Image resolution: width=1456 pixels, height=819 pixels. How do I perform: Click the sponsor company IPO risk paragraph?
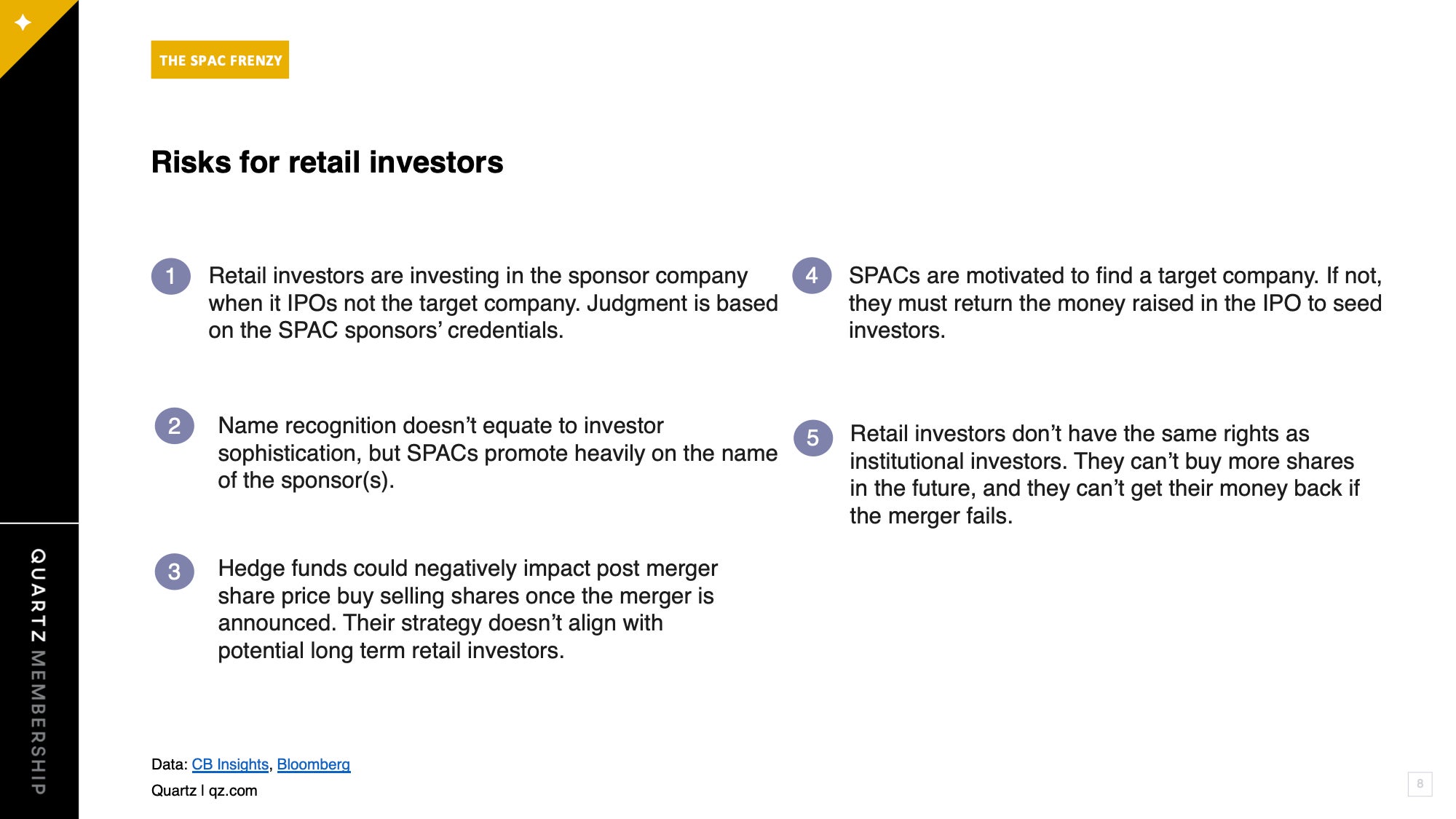tap(494, 303)
